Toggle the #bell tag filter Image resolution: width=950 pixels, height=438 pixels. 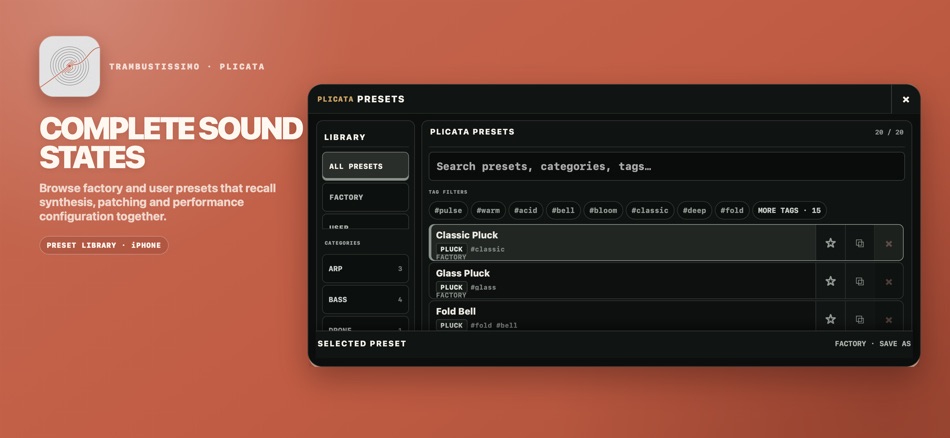(563, 210)
